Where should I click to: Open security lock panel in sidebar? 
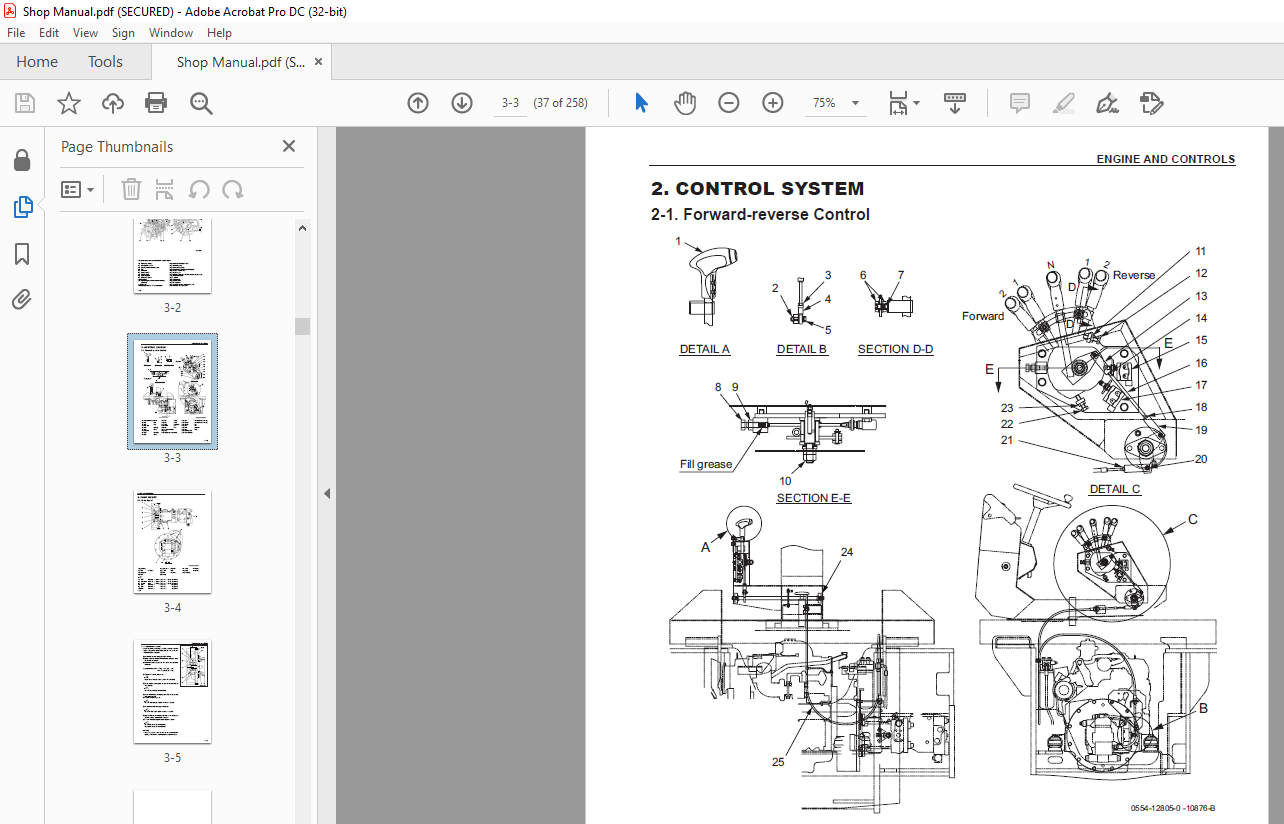click(22, 161)
